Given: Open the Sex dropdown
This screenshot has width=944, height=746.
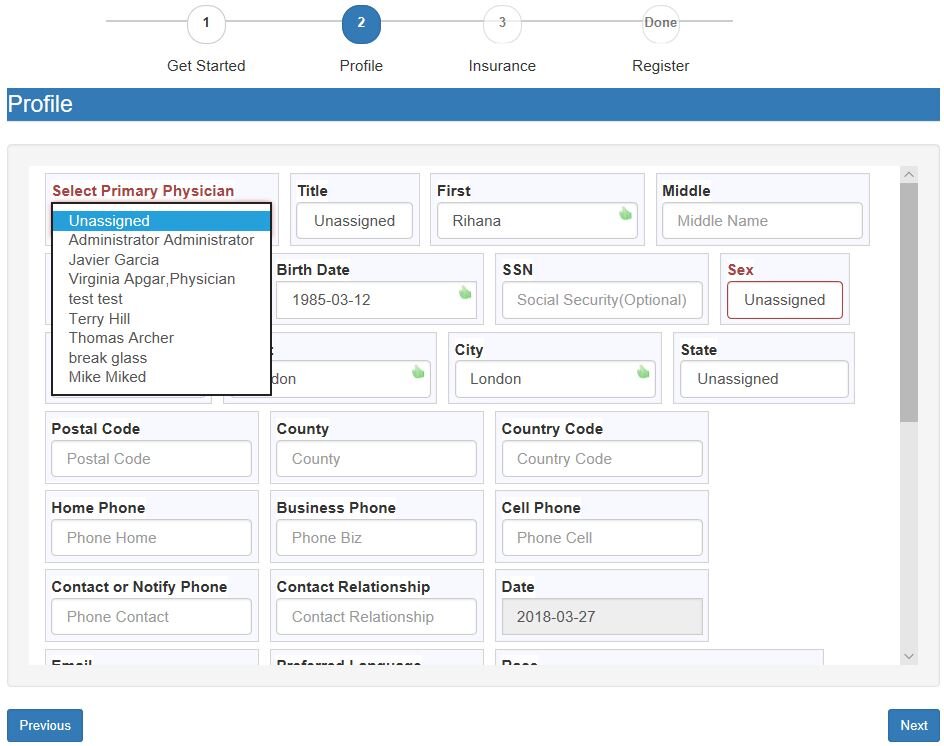Looking at the screenshot, I should (784, 300).
